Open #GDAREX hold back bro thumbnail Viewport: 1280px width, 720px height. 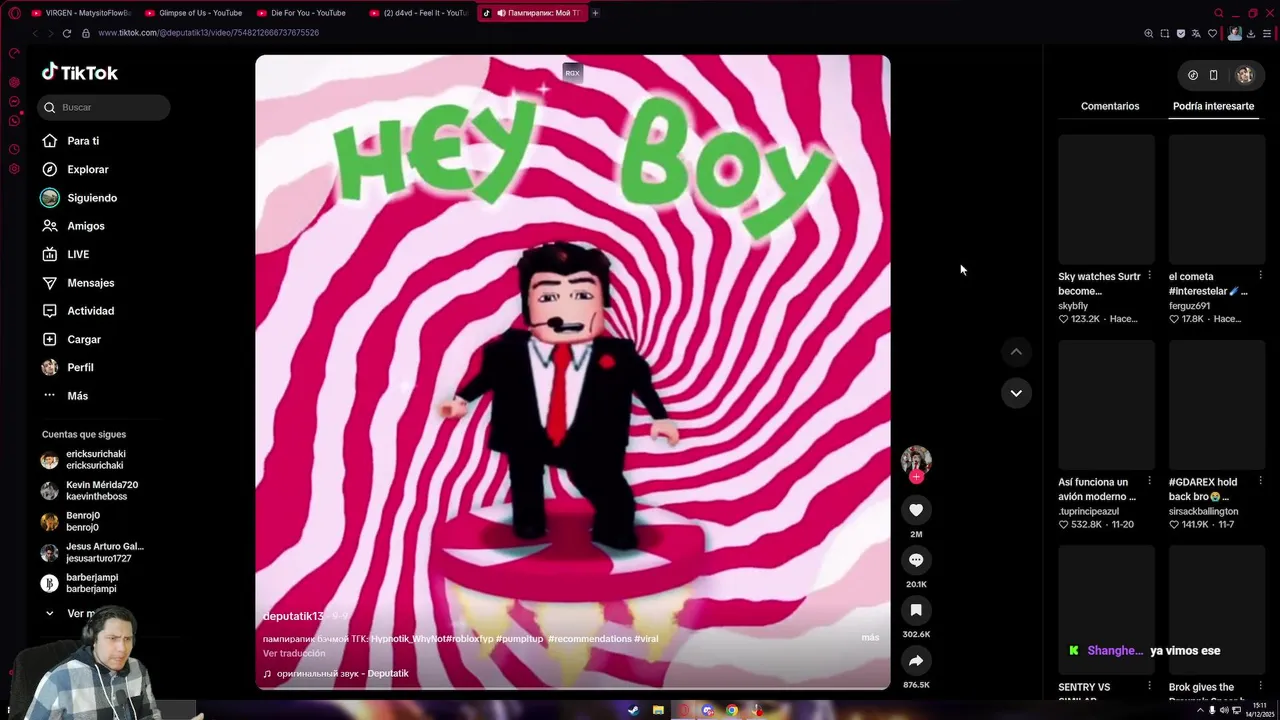pyautogui.click(x=1217, y=404)
